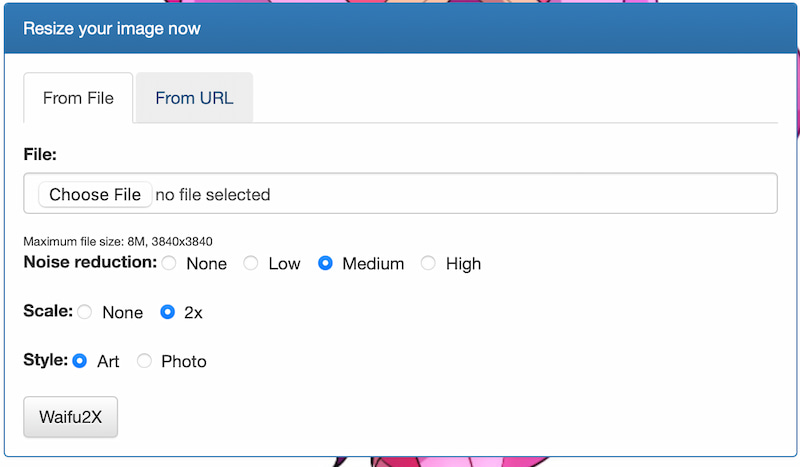
Task: Select None for Noise reduction
Action: point(169,263)
